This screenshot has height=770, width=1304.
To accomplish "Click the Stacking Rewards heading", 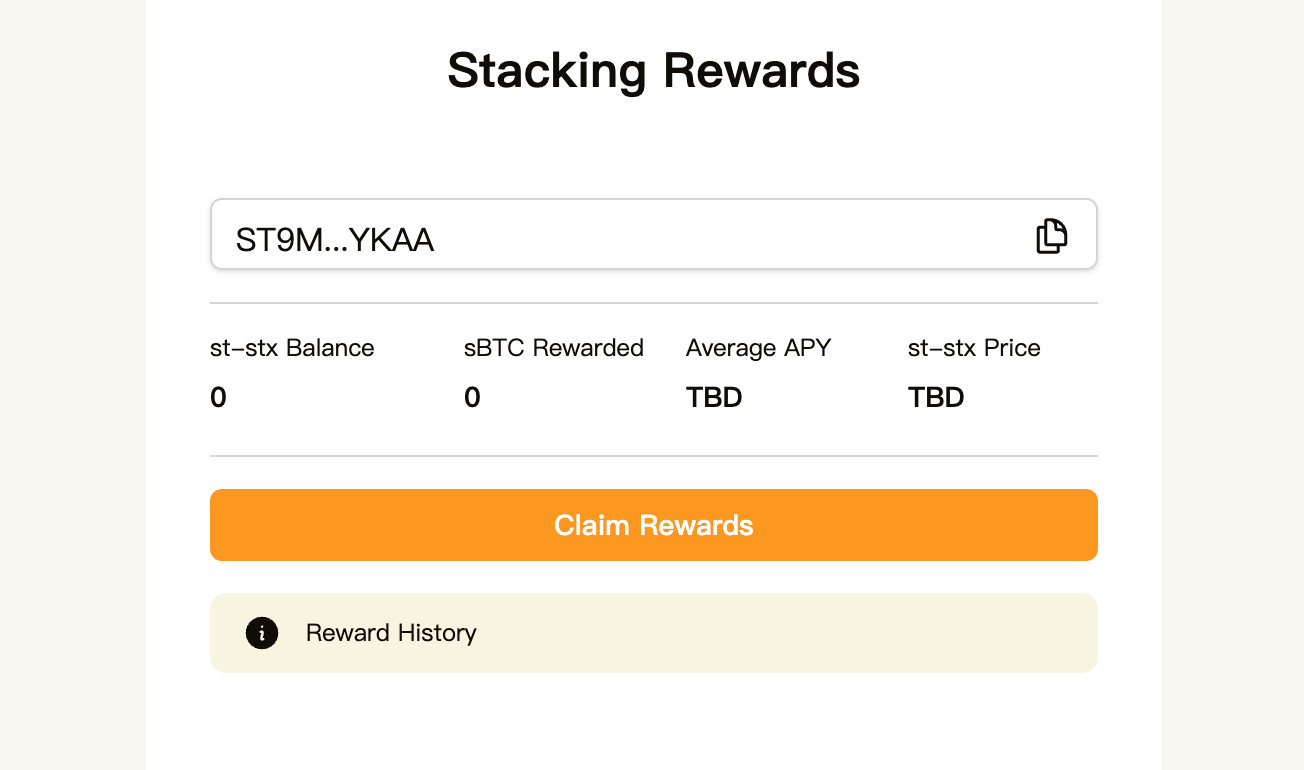I will coord(653,71).
